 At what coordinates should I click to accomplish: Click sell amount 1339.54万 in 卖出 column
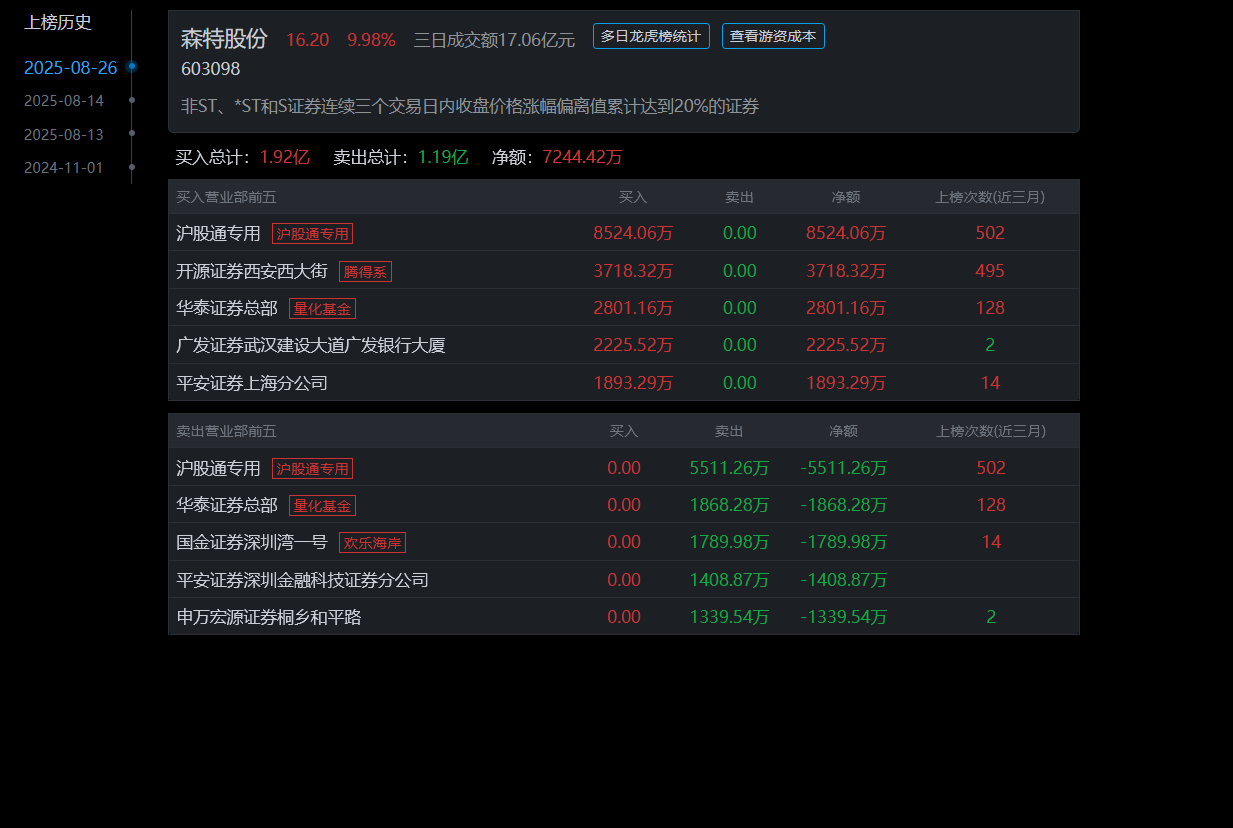pos(729,617)
